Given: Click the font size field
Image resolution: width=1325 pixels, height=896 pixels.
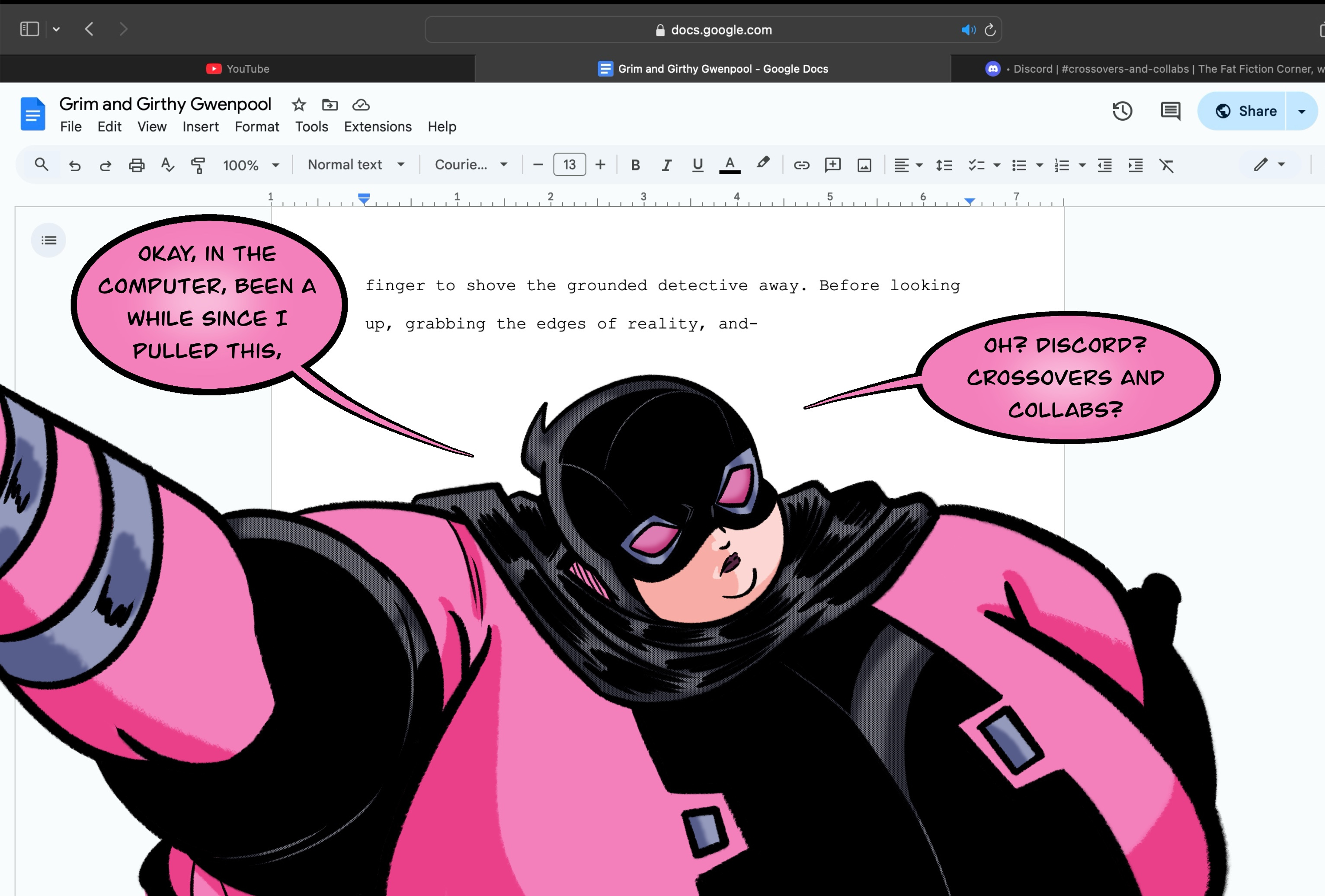Looking at the screenshot, I should [570, 165].
